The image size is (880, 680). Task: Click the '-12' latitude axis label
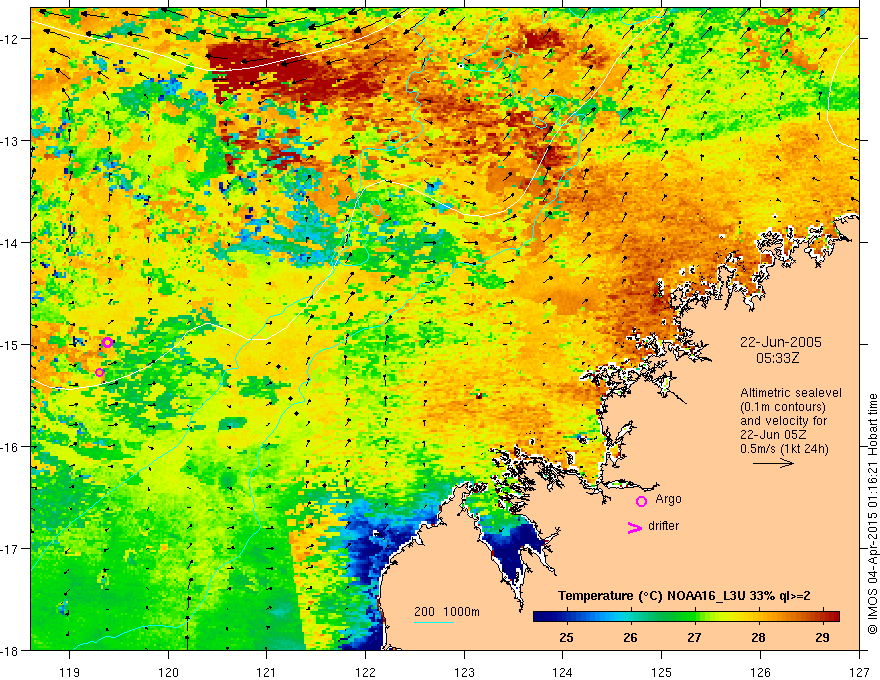pyautogui.click(x=11, y=39)
